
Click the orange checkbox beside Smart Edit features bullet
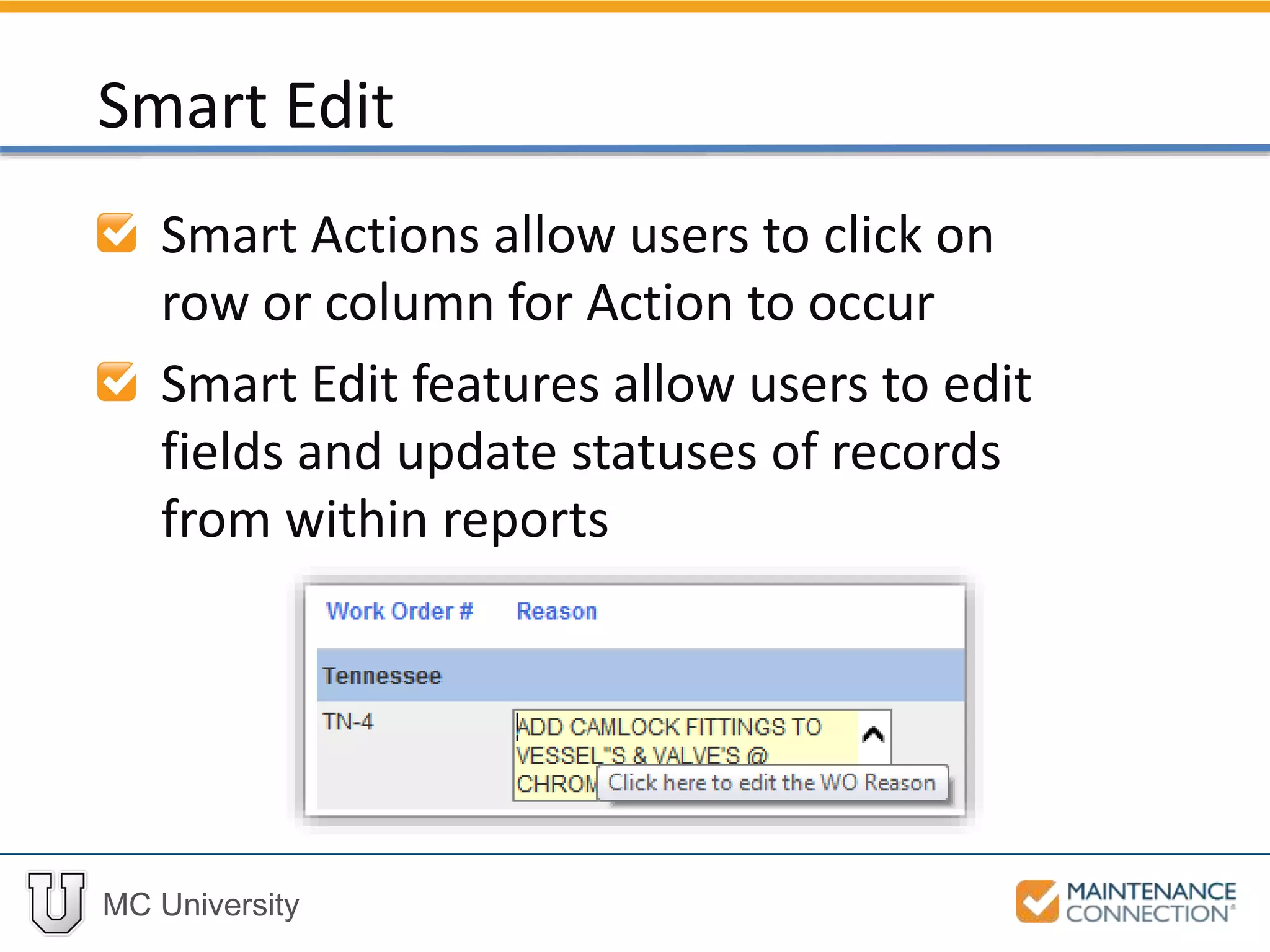(117, 382)
